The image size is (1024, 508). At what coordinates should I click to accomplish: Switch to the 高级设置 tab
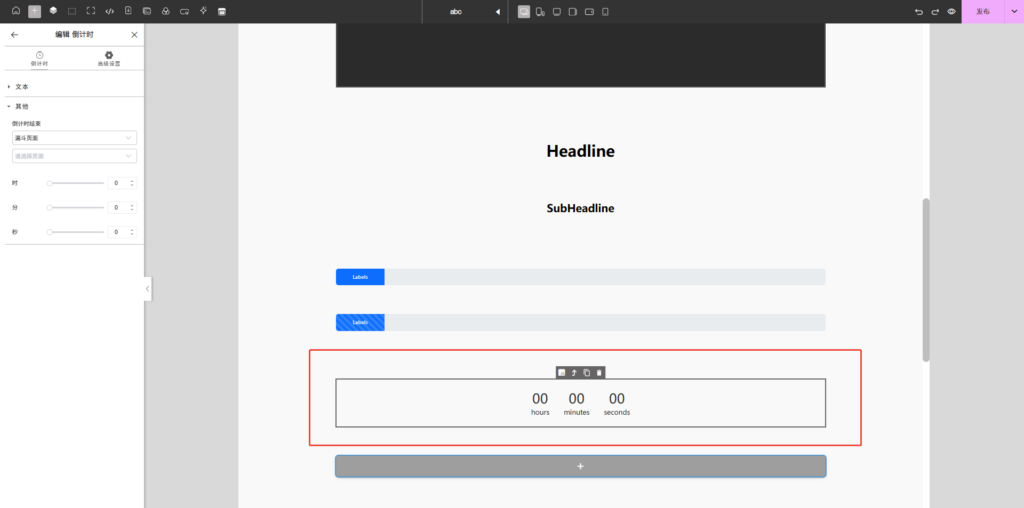(109, 58)
